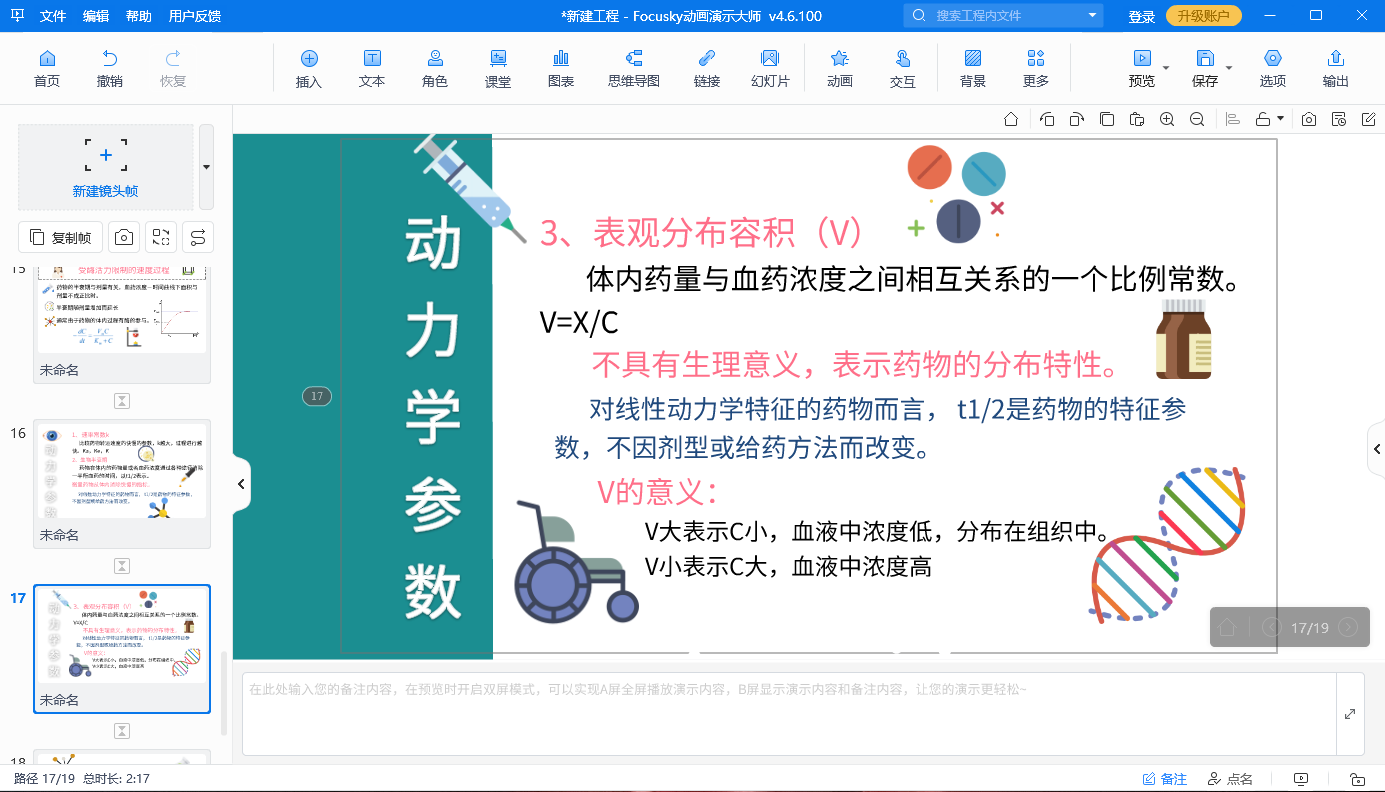This screenshot has width=1385, height=792.
Task: Expand the 保存 dropdown arrow
Action: [1229, 68]
